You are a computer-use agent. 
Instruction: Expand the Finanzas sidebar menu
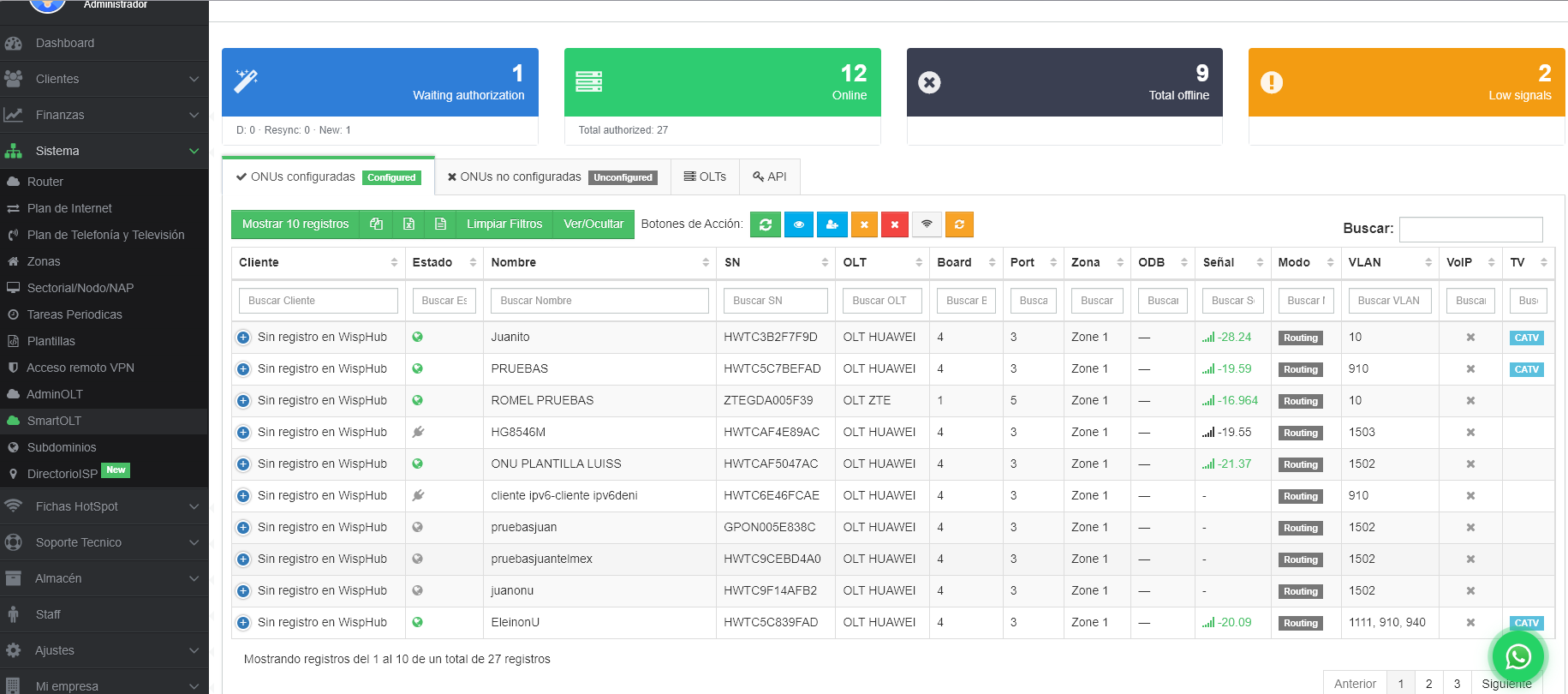pyautogui.click(x=104, y=115)
